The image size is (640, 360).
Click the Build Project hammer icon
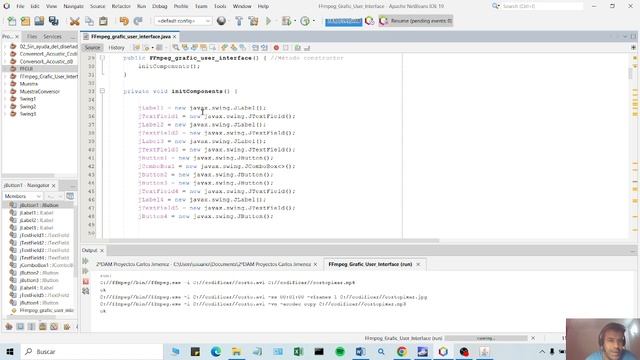click(x=239, y=21)
